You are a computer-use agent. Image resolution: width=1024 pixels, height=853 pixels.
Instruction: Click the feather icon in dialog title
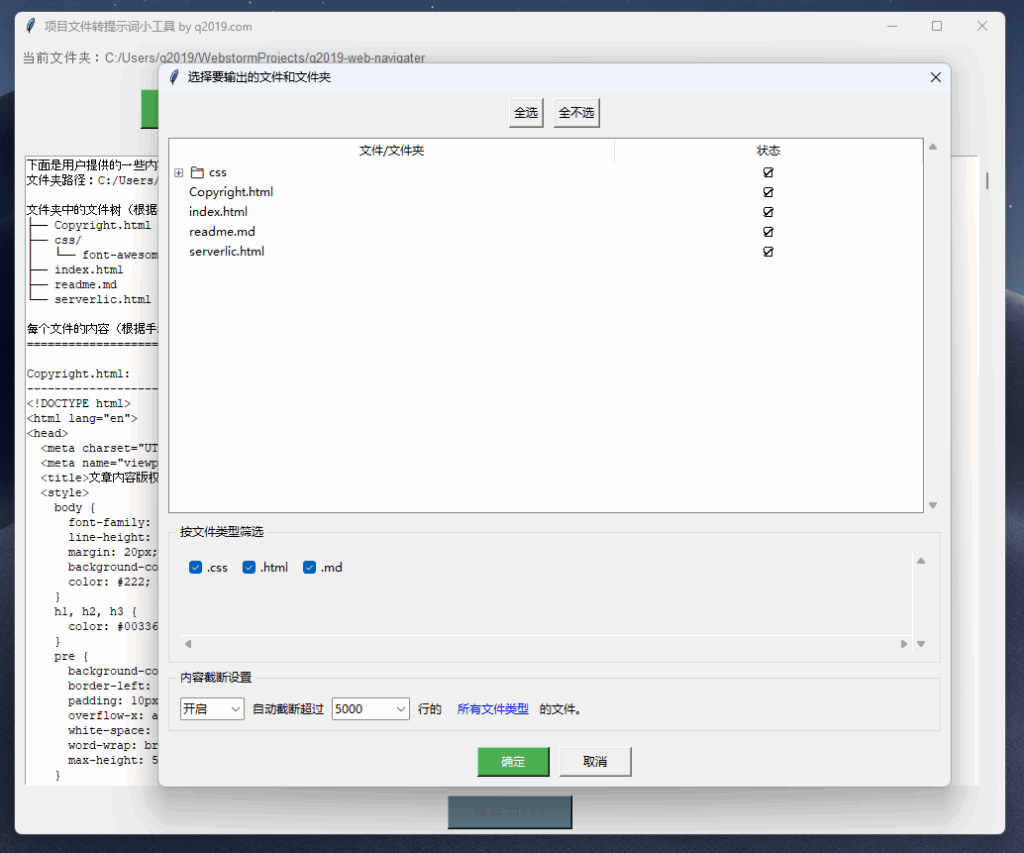[x=174, y=77]
